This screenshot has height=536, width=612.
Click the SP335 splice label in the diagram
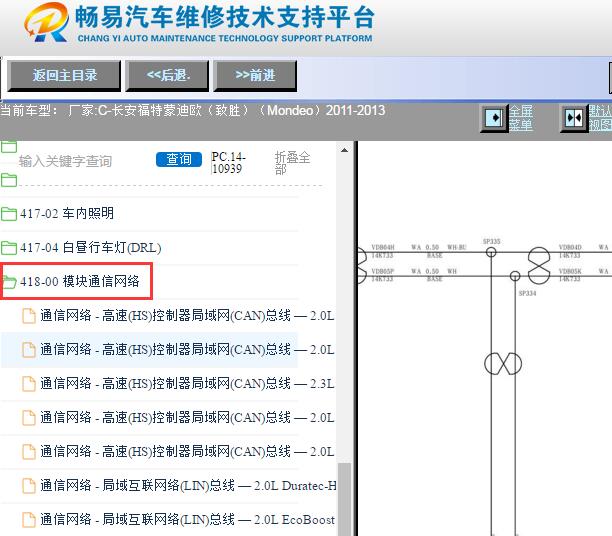click(x=491, y=241)
